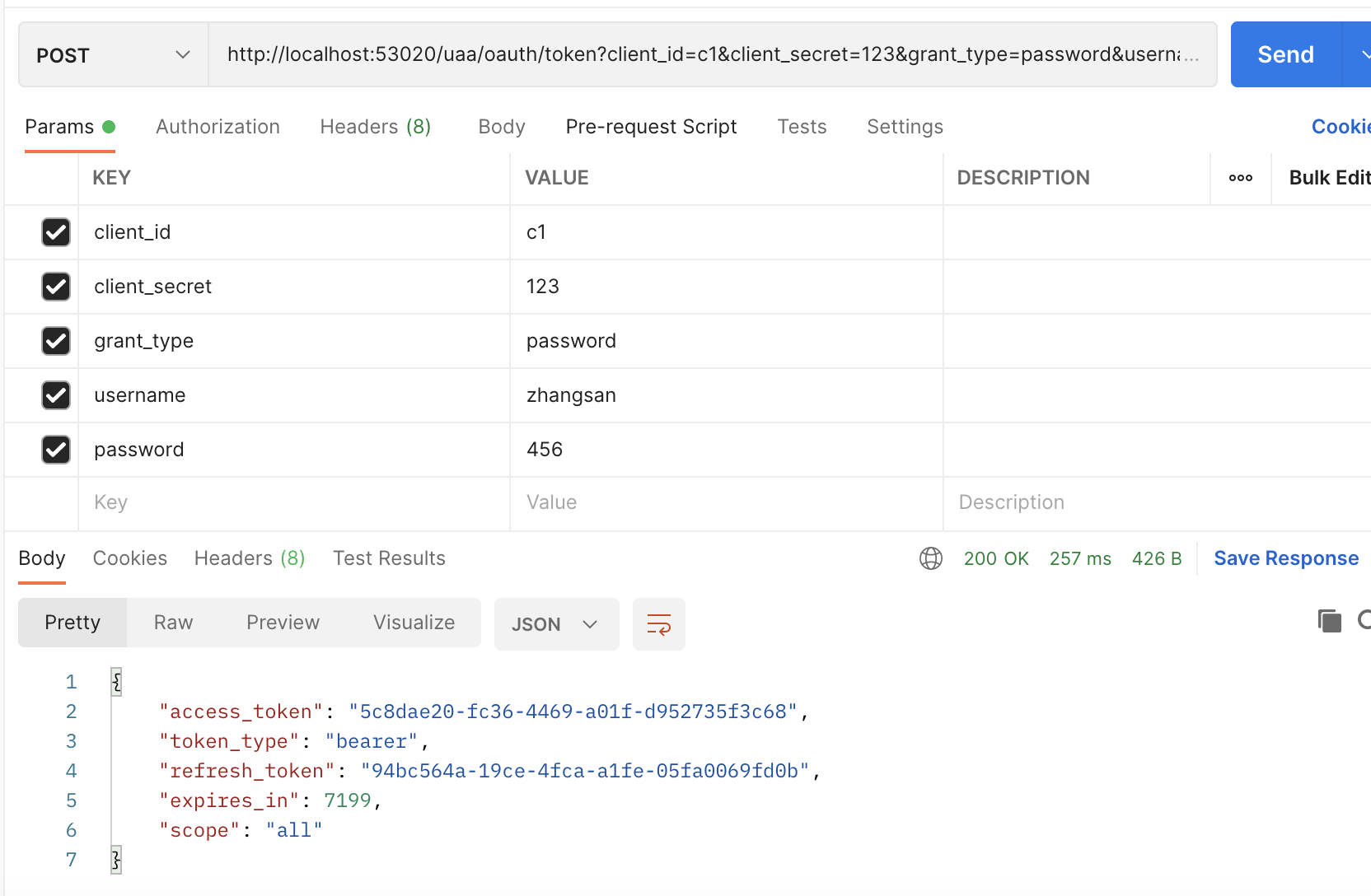Toggle the password parameter checkbox
This screenshot has width=1371, height=896.
56,450
